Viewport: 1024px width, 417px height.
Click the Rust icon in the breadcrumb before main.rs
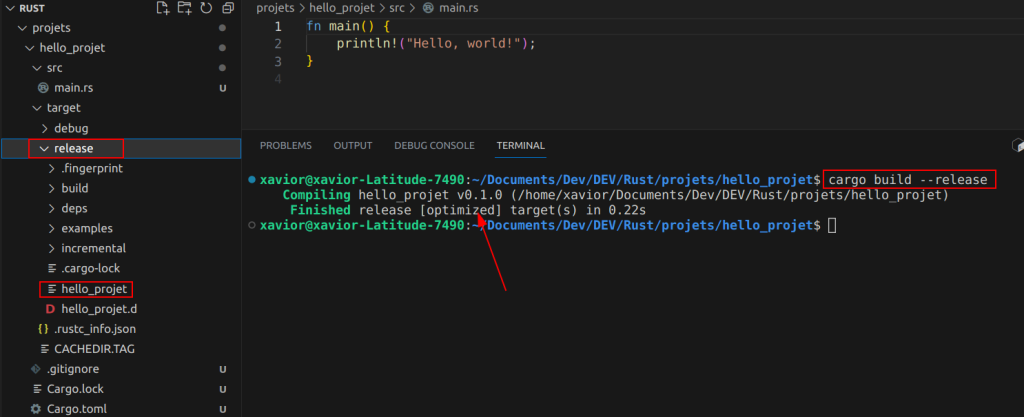tap(428, 8)
